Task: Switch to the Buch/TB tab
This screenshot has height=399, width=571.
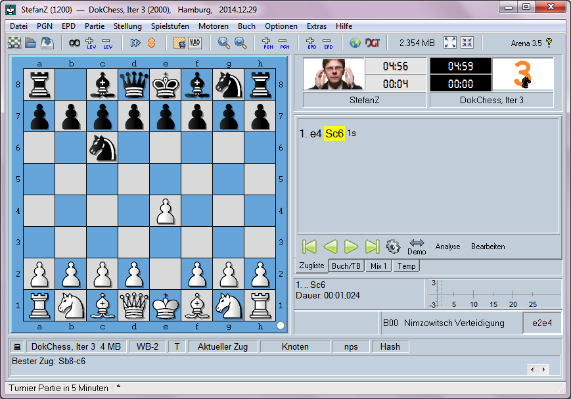Action: 346,266
